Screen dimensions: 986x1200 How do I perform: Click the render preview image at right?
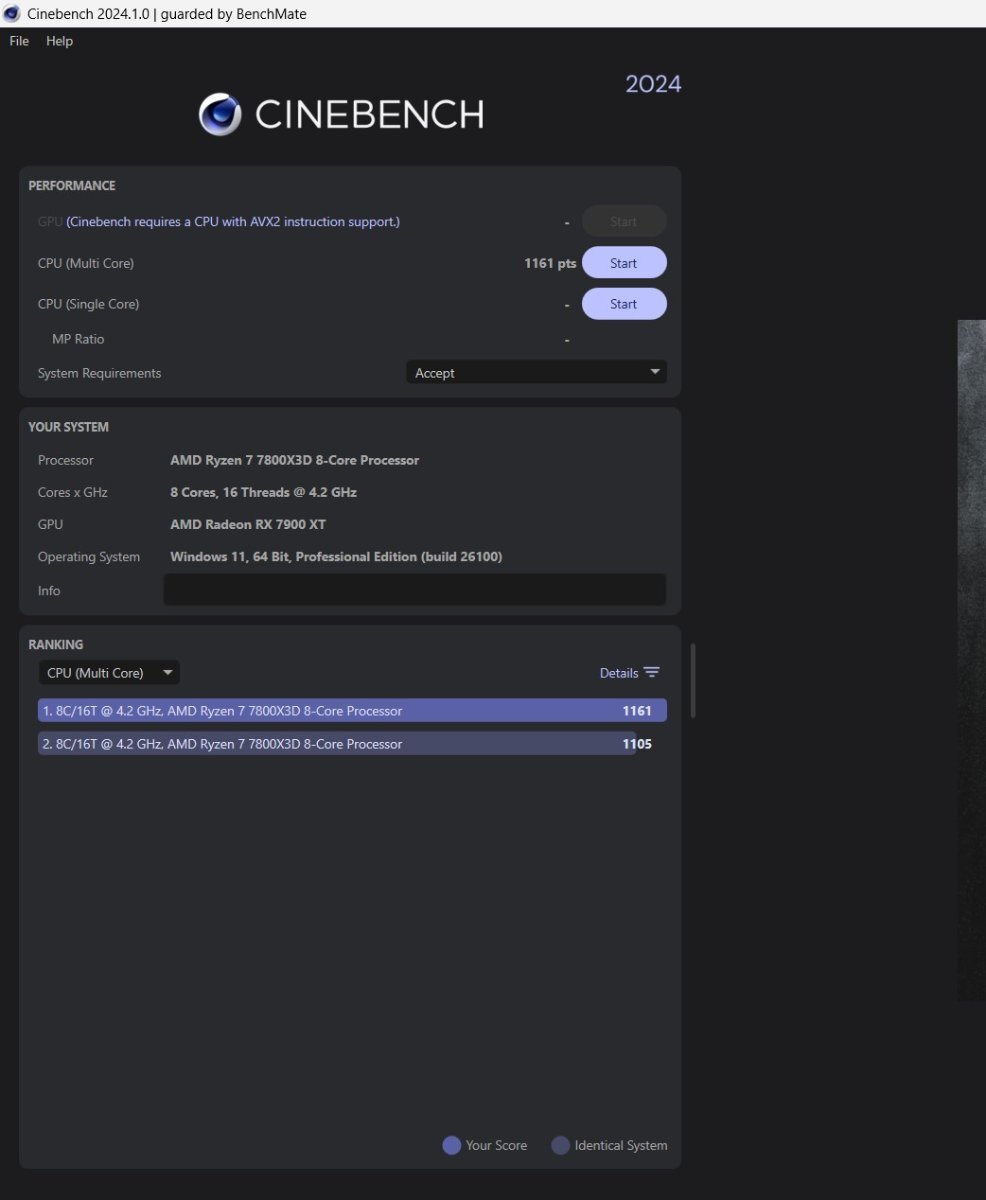click(972, 660)
